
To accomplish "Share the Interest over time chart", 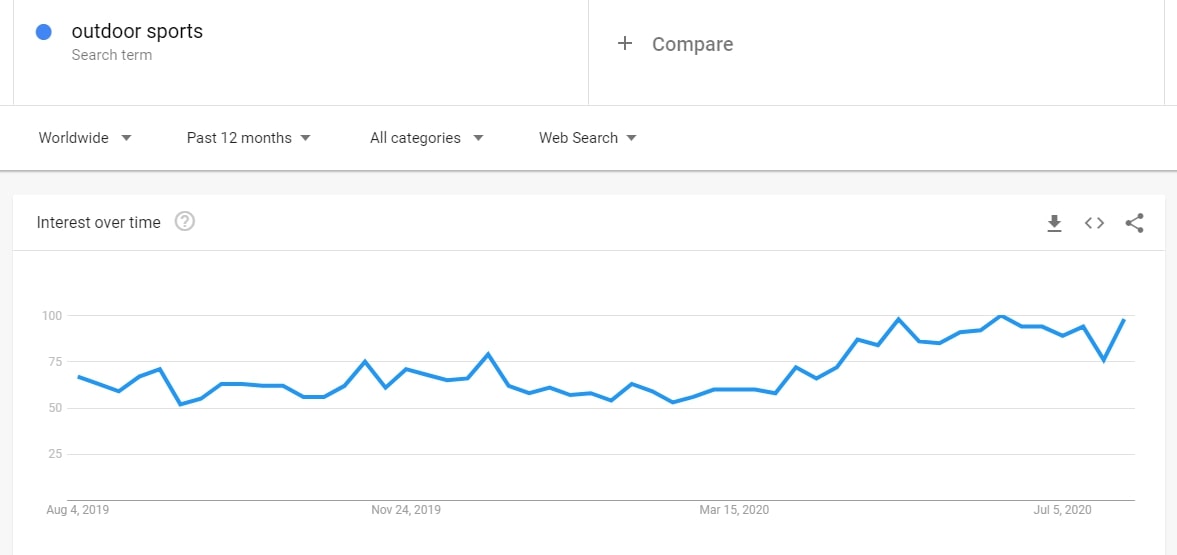I will [x=1134, y=223].
